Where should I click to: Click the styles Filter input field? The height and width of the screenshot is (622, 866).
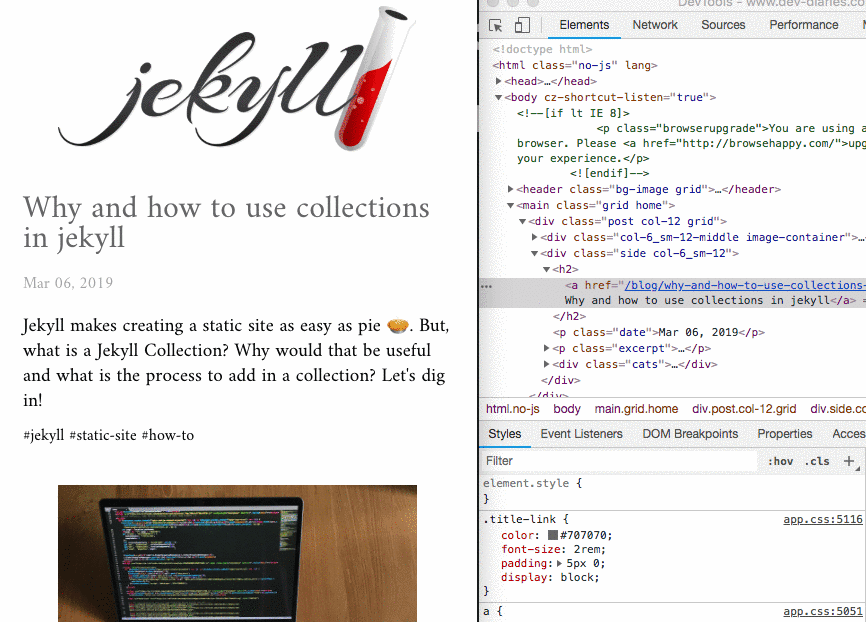pyautogui.click(x=619, y=461)
